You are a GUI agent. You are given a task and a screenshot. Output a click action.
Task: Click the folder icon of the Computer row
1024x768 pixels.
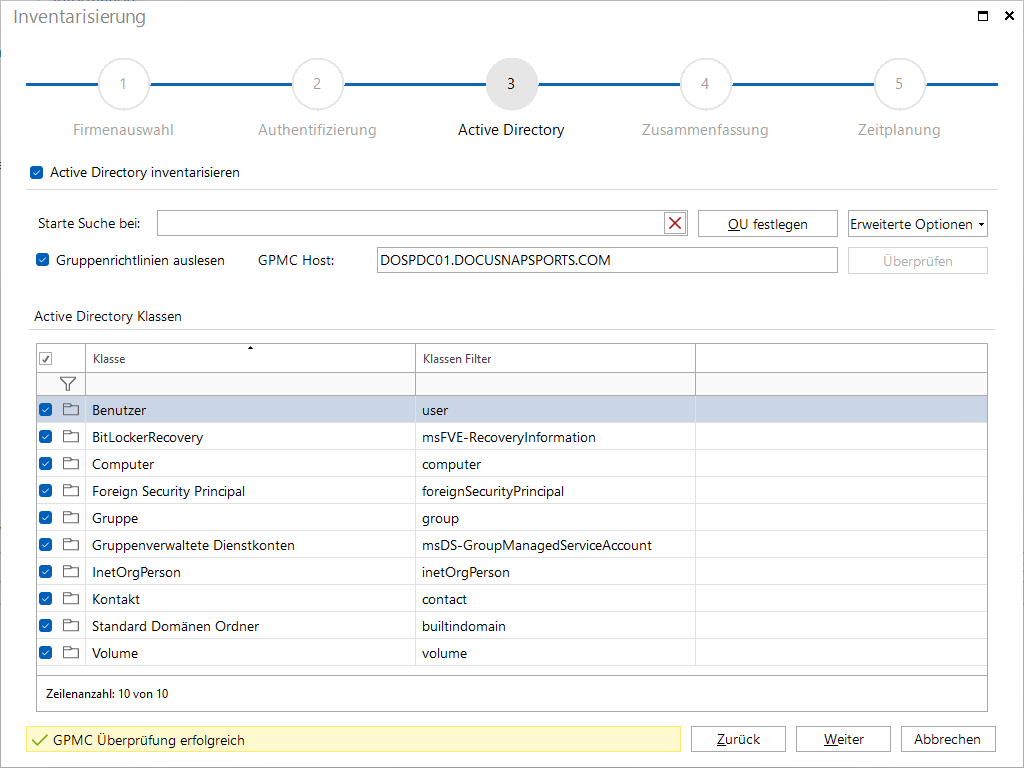pos(71,464)
